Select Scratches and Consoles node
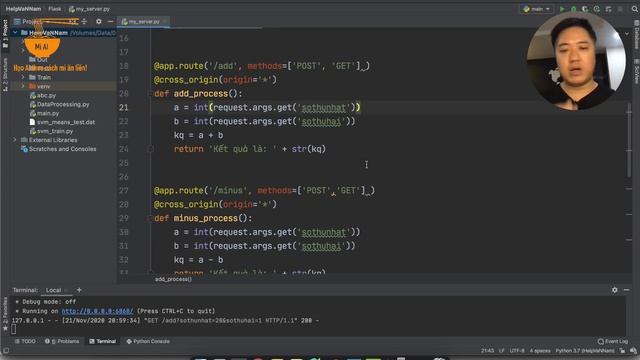The height and width of the screenshot is (360, 640). click(x=59, y=149)
